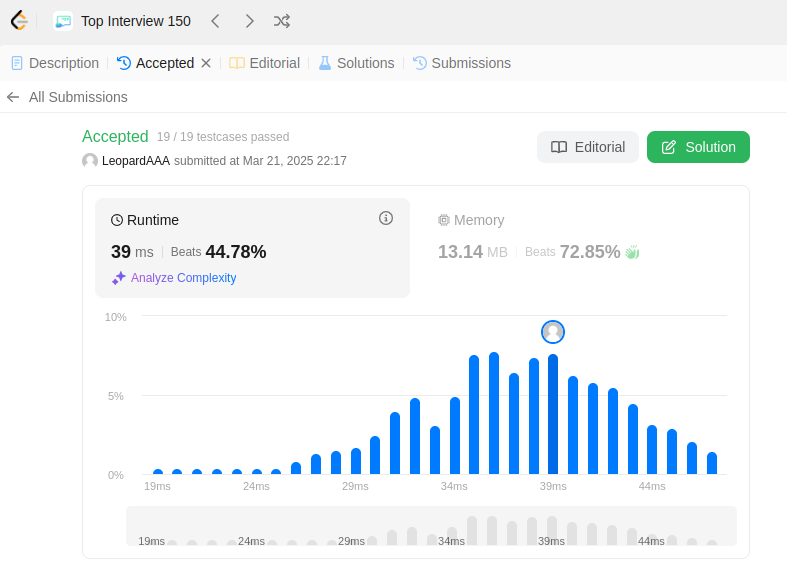Click the tallest bar near 36ms
Screen dimensions: 787x572
tap(494, 413)
